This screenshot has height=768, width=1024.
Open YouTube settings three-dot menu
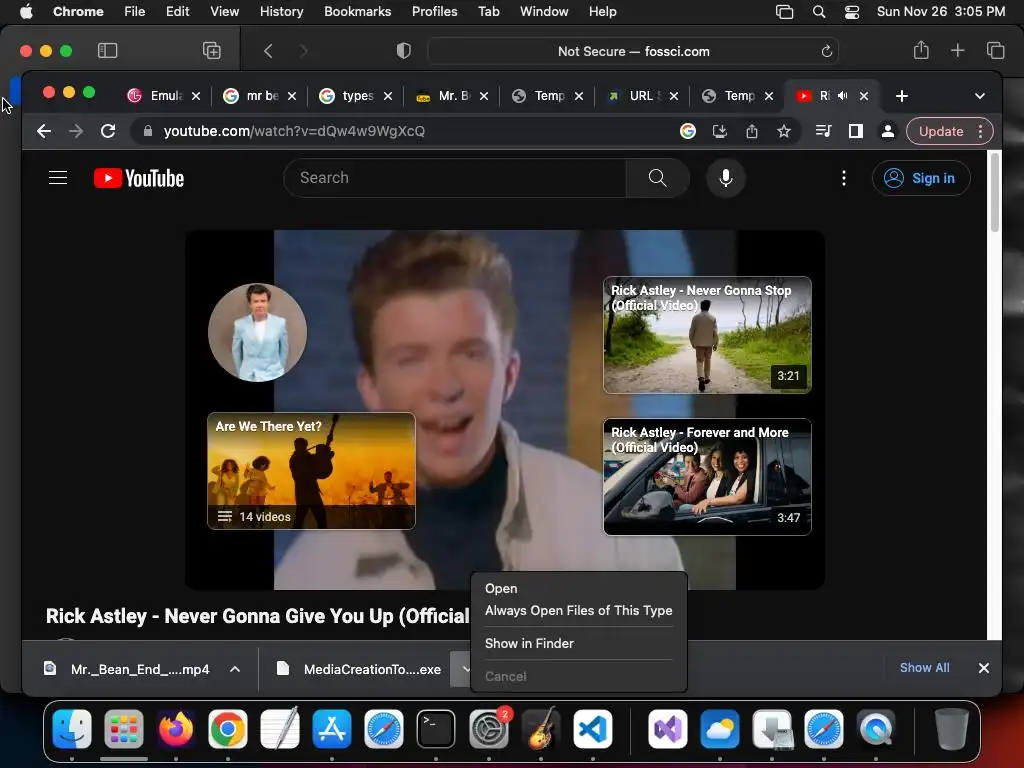(x=844, y=178)
